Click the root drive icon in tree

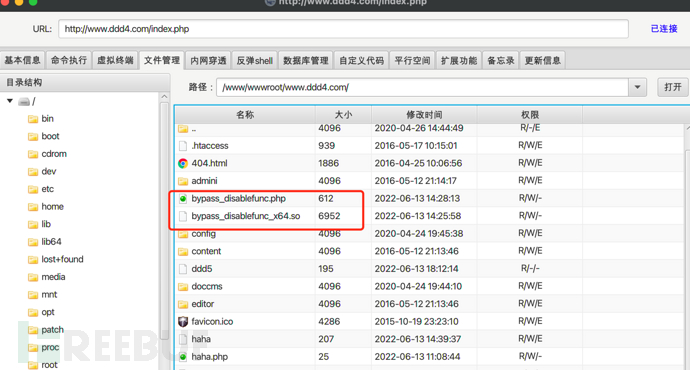point(24,102)
